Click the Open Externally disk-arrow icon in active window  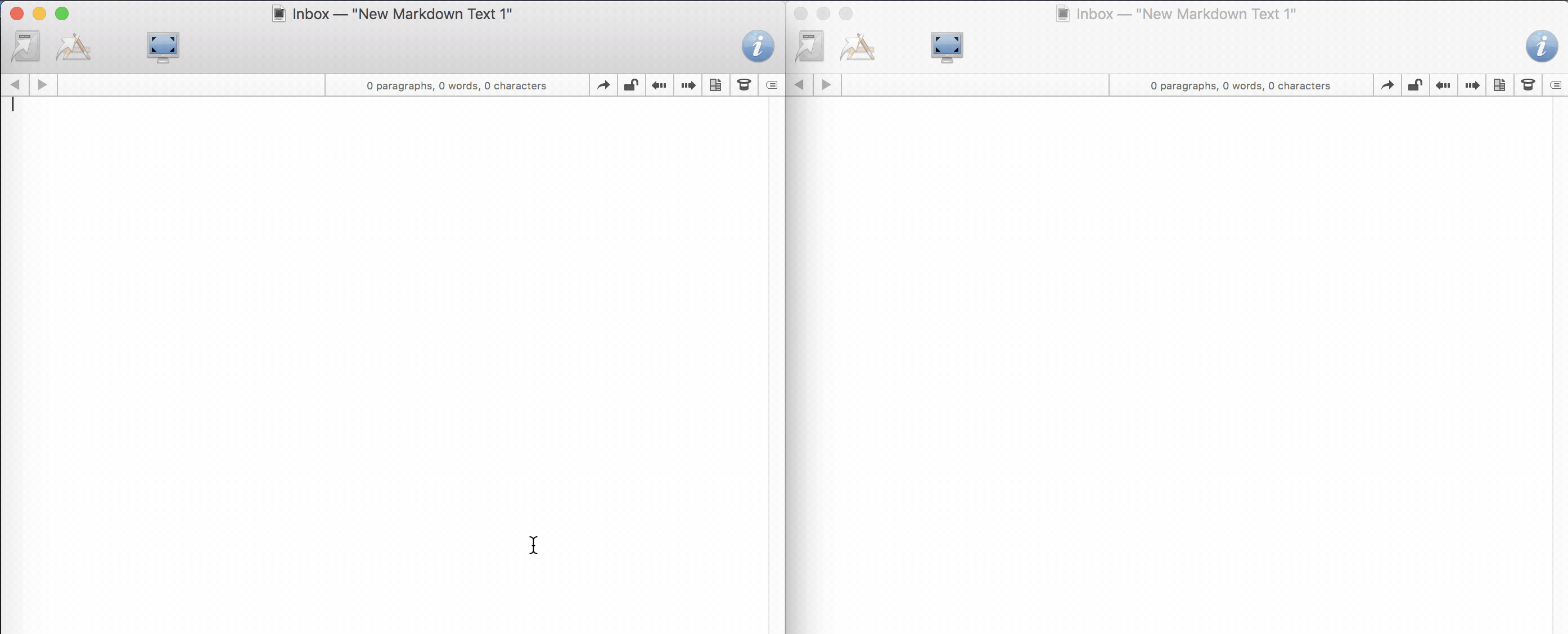[25, 46]
